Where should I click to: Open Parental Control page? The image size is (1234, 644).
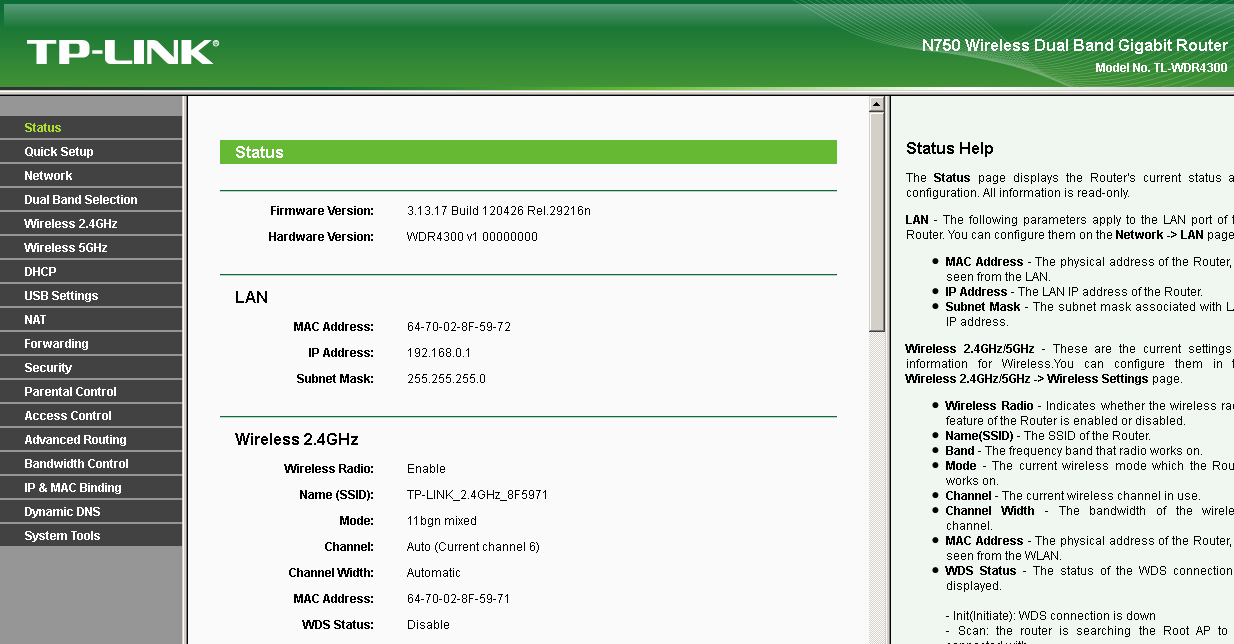(x=70, y=392)
